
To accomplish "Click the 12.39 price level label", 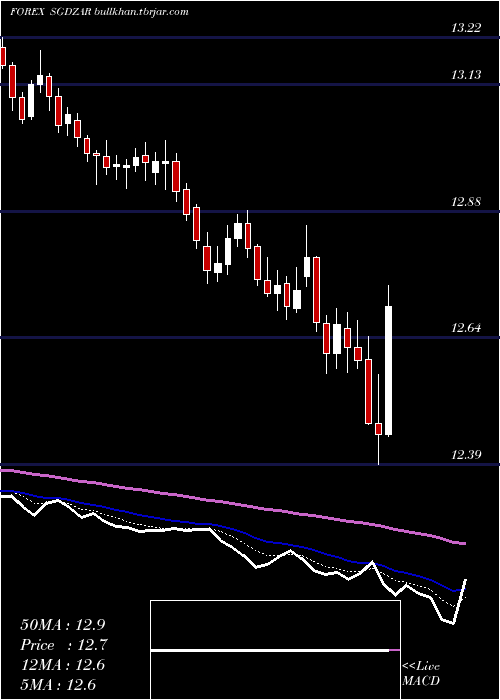I will click(466, 455).
